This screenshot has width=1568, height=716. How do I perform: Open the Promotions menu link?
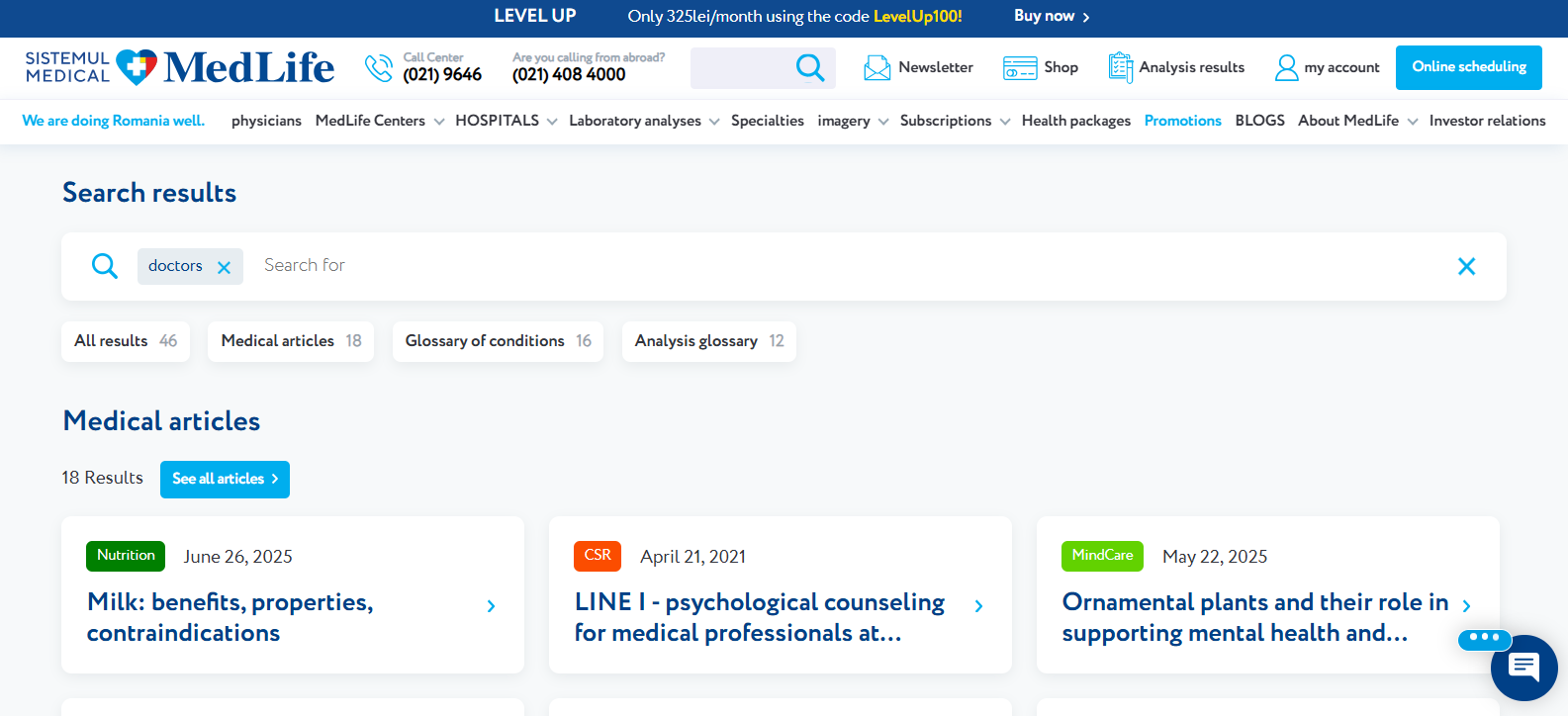[1182, 121]
